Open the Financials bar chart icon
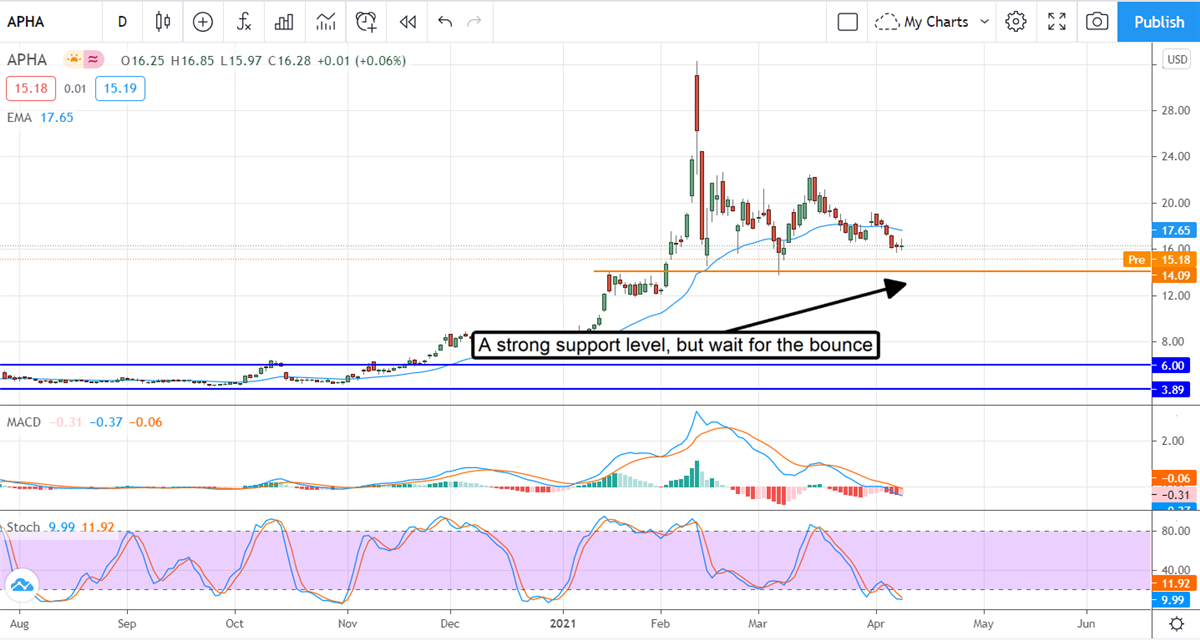Viewport: 1200px width, 640px height. pyautogui.click(x=284, y=21)
